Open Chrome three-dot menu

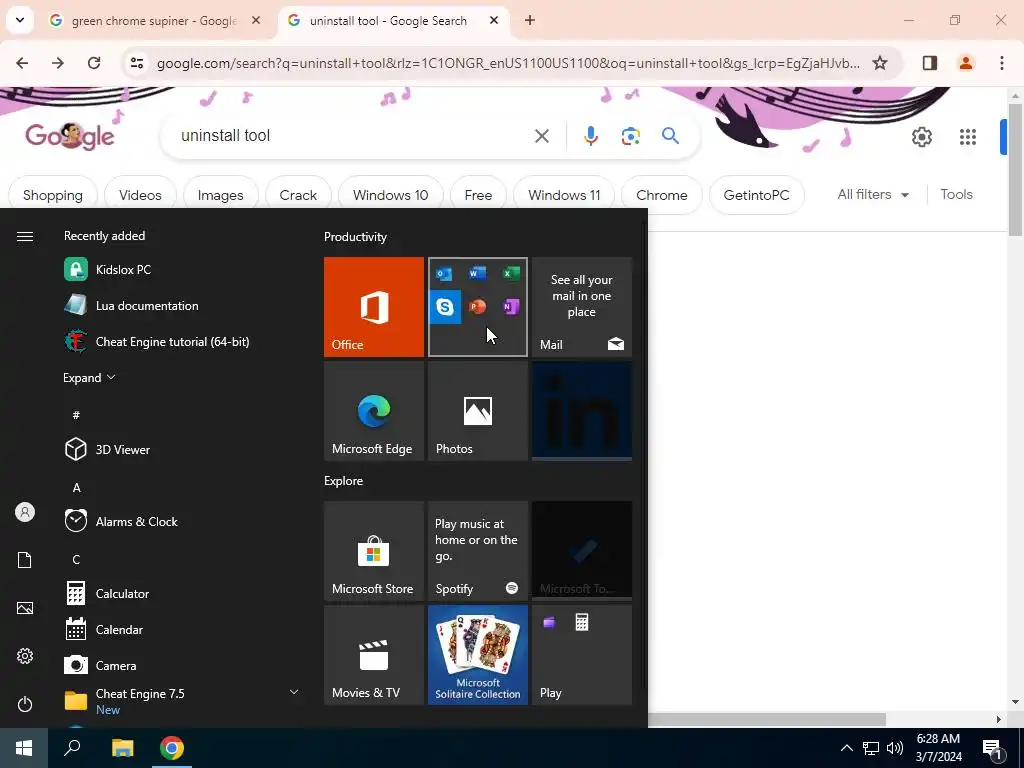[1002, 63]
